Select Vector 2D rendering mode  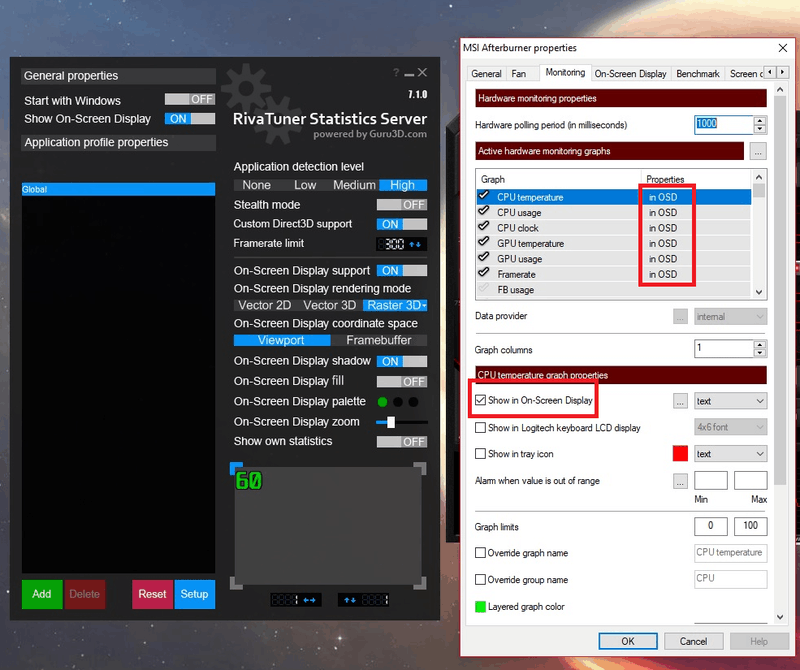[x=265, y=306]
